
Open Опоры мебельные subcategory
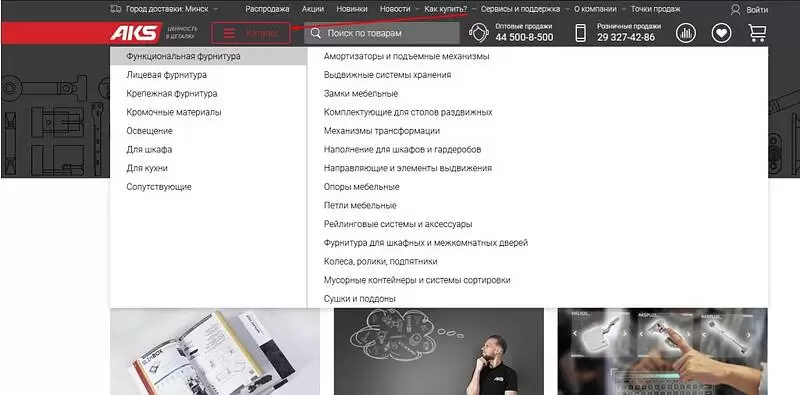point(362,187)
